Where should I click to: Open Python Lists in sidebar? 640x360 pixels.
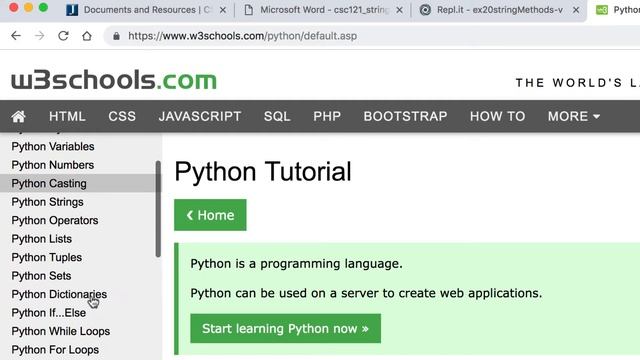pos(42,239)
